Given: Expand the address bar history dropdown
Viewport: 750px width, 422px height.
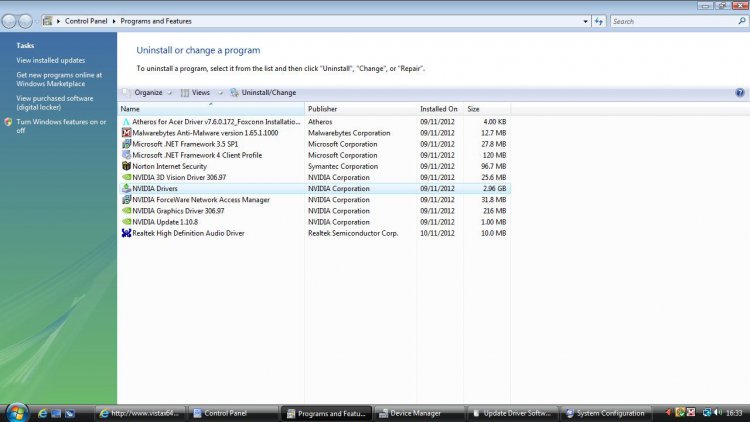Looking at the screenshot, I should pyautogui.click(x=585, y=21).
